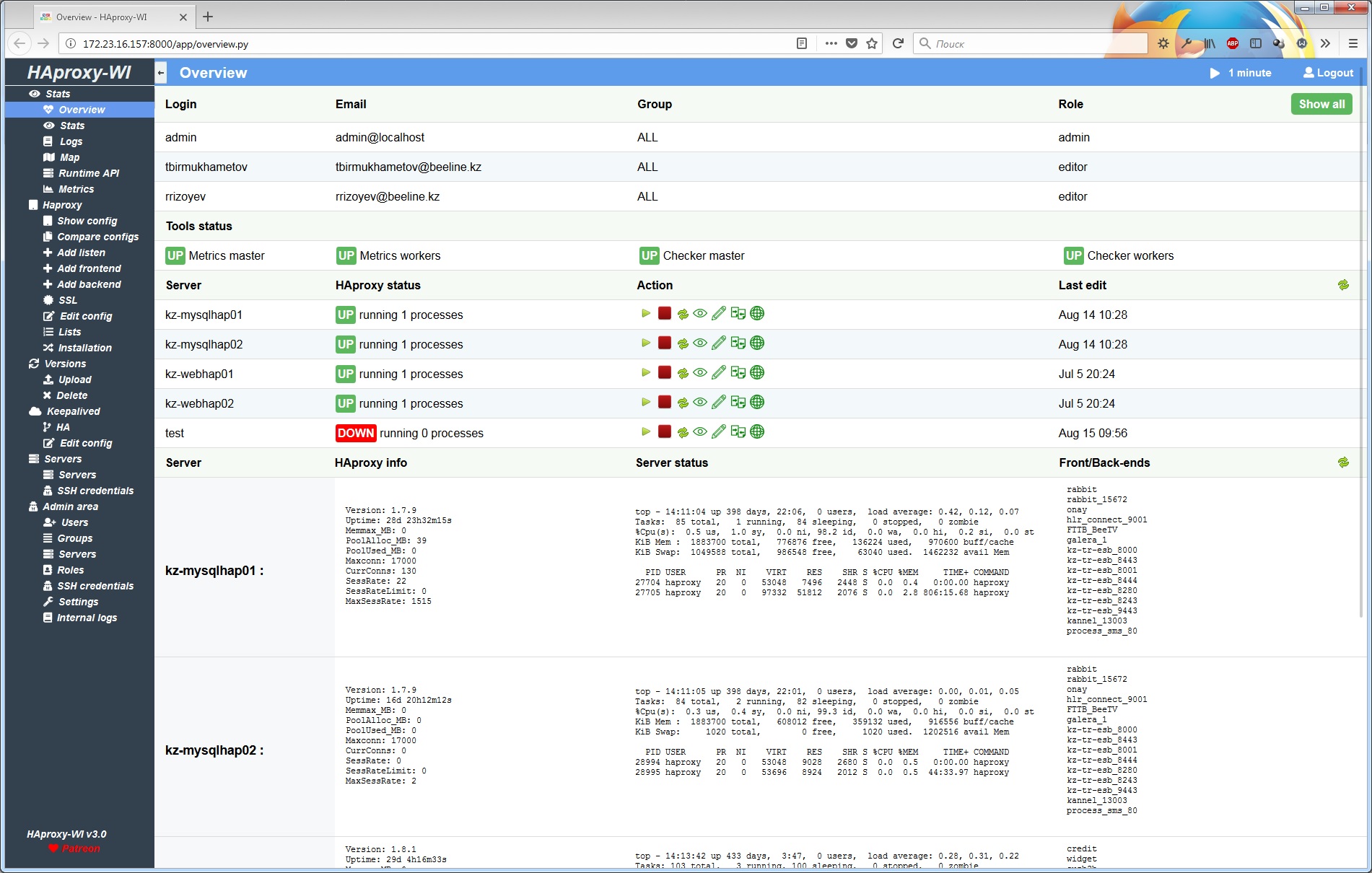Open SSL menu item

point(60,300)
